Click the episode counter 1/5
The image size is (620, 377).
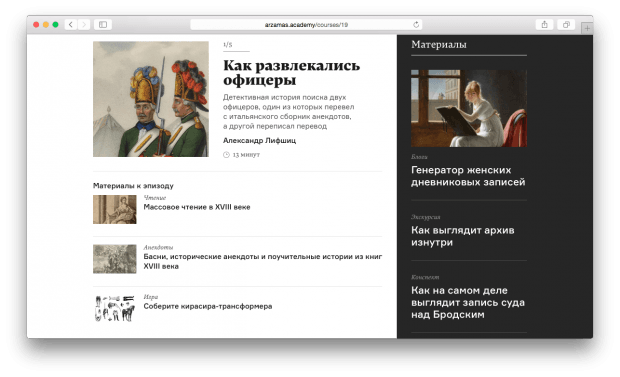coord(228,45)
